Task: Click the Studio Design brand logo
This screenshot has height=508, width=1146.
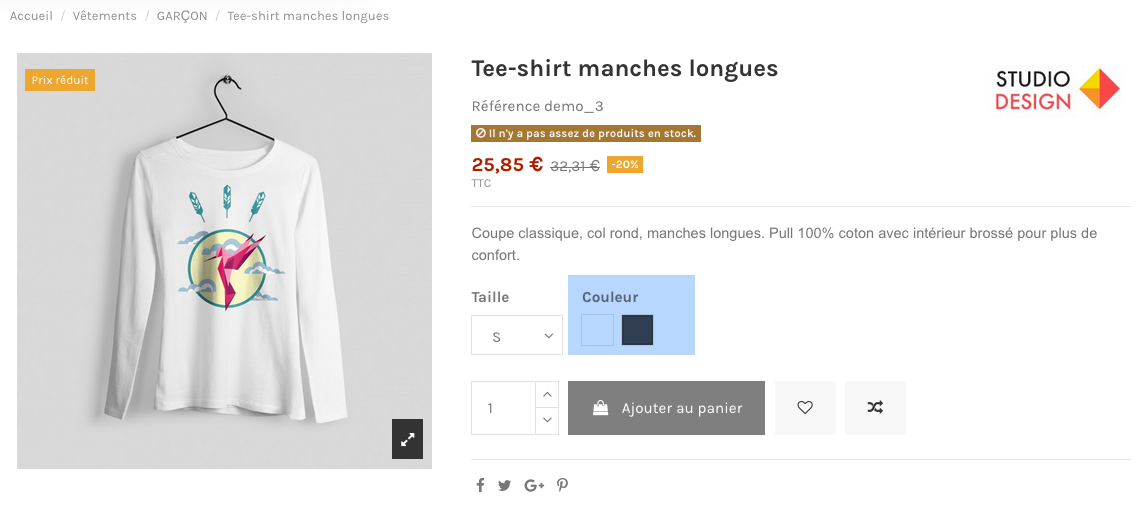Action: (x=1057, y=90)
